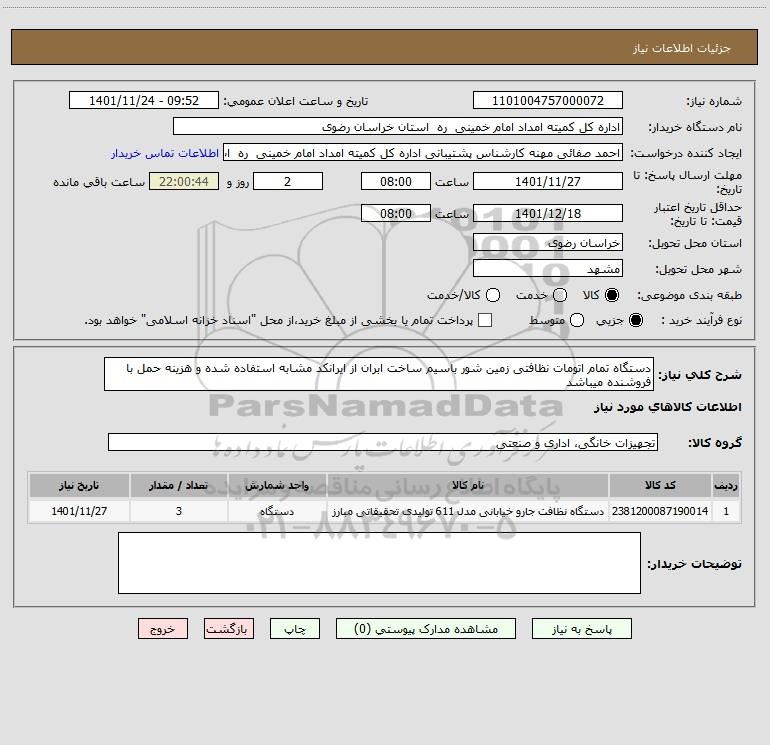Click the خروج exit button
Screen dimensions: 770x745
pos(163,629)
